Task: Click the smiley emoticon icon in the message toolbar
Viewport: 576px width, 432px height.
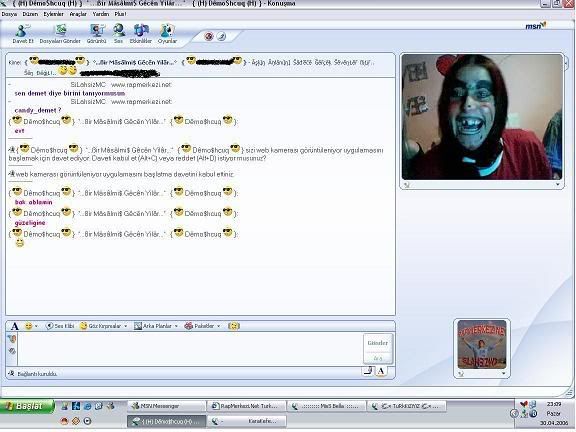Action: point(28,326)
